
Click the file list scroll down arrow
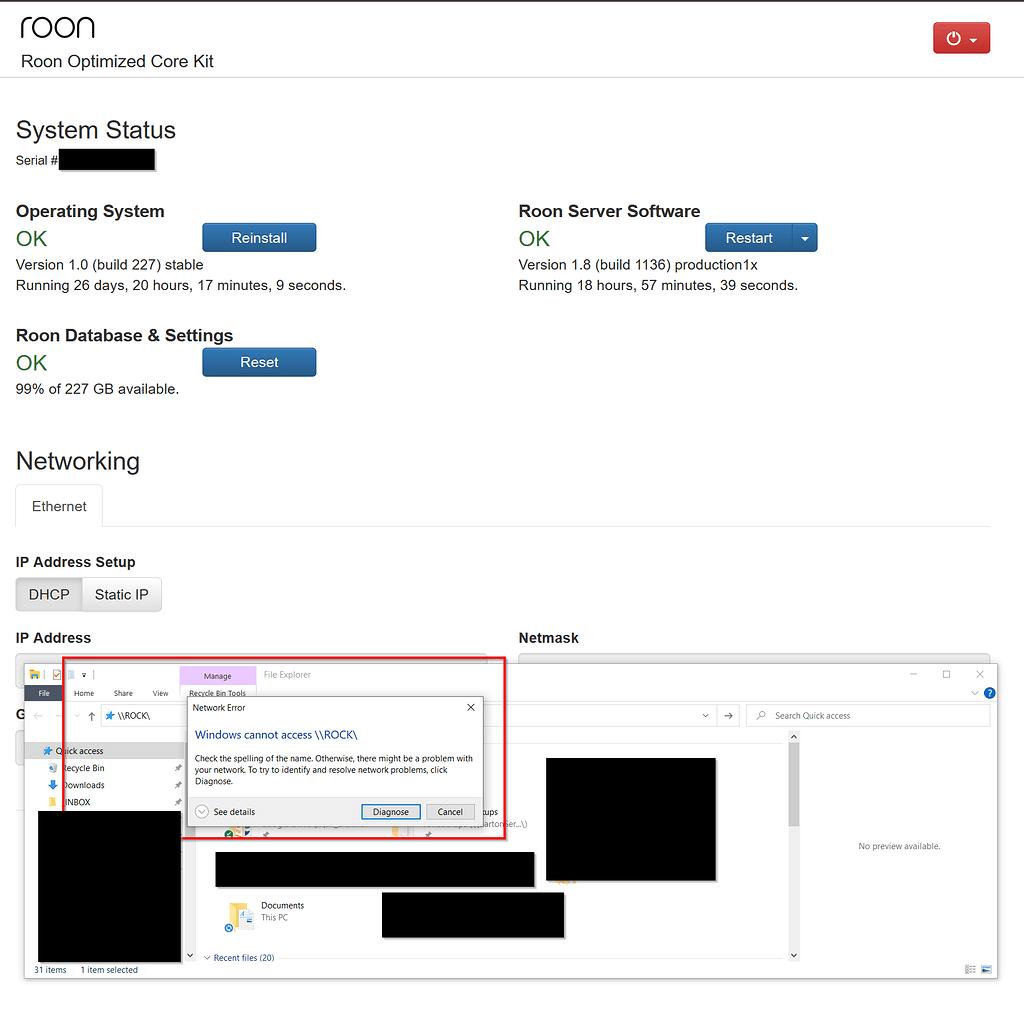point(793,955)
